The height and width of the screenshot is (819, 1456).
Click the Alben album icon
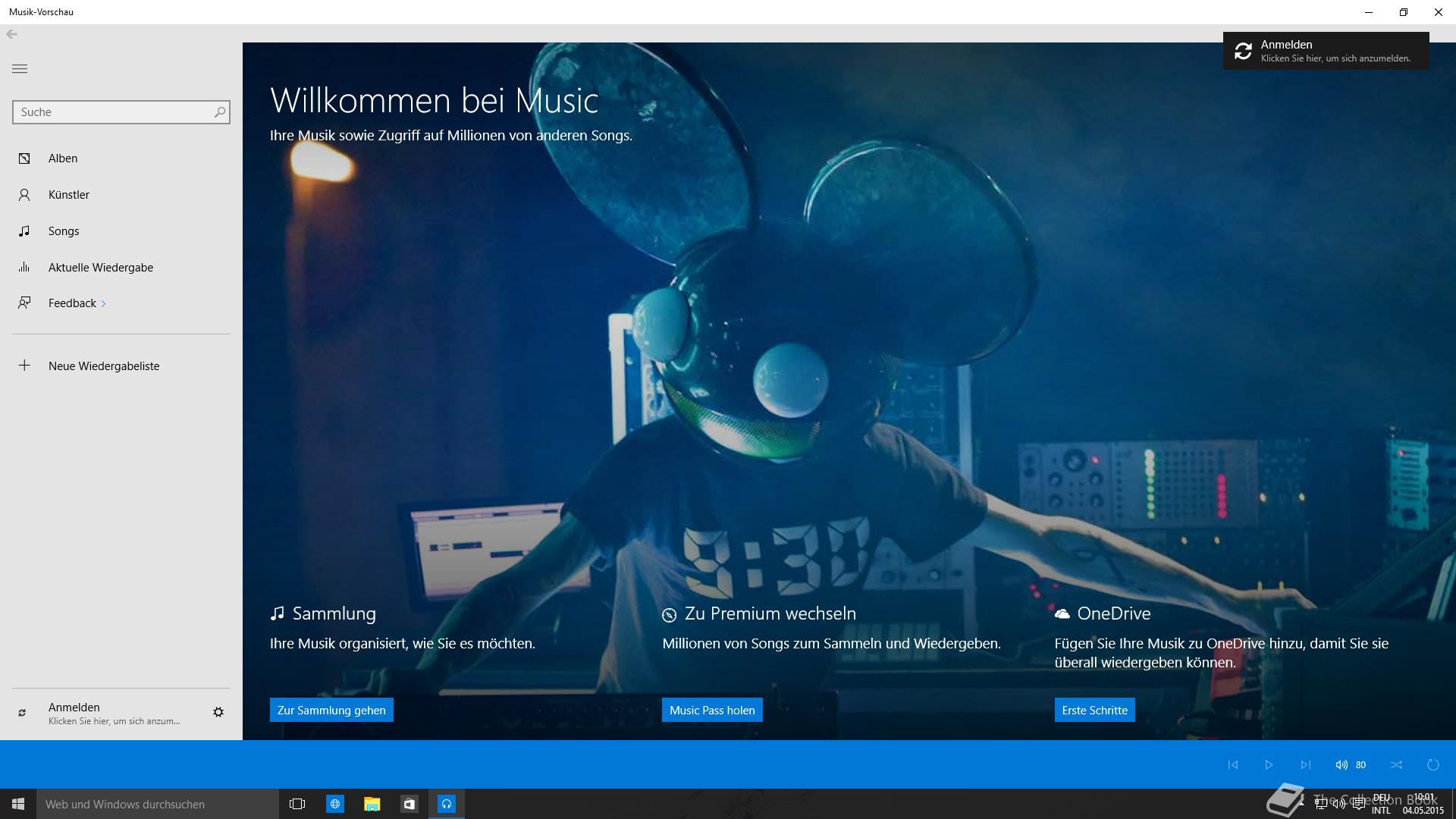tap(24, 158)
